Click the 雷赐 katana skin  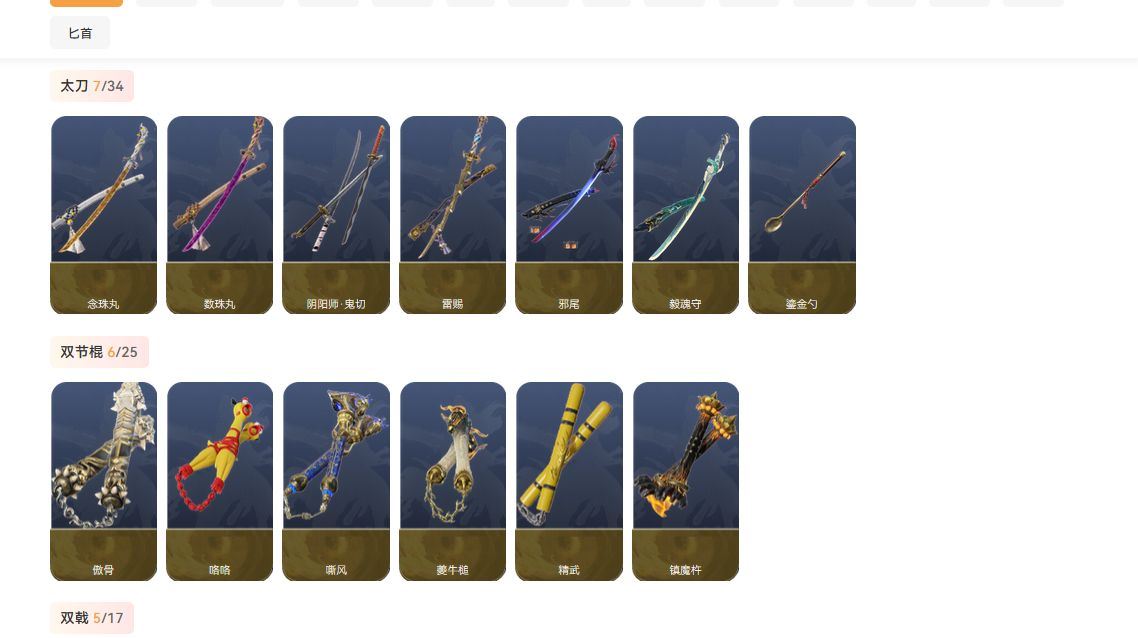[453, 215]
